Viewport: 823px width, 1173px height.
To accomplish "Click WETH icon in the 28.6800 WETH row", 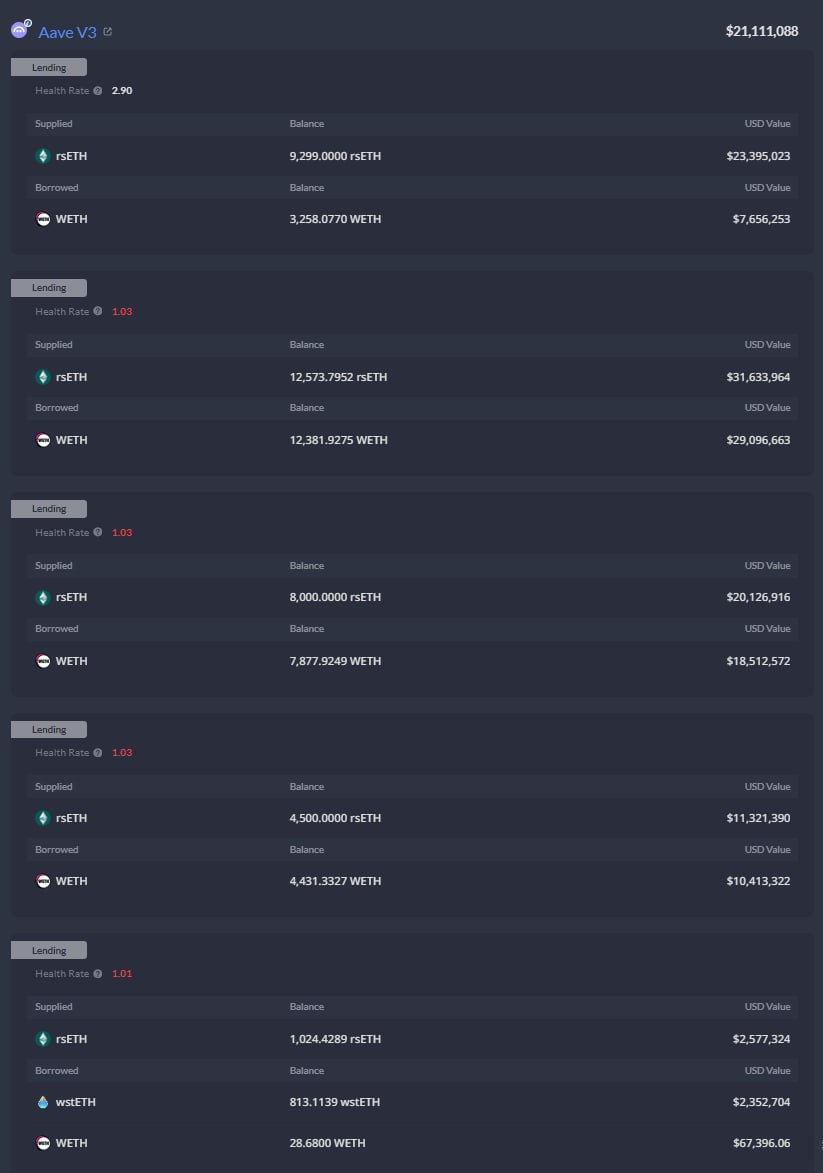I will point(43,1143).
